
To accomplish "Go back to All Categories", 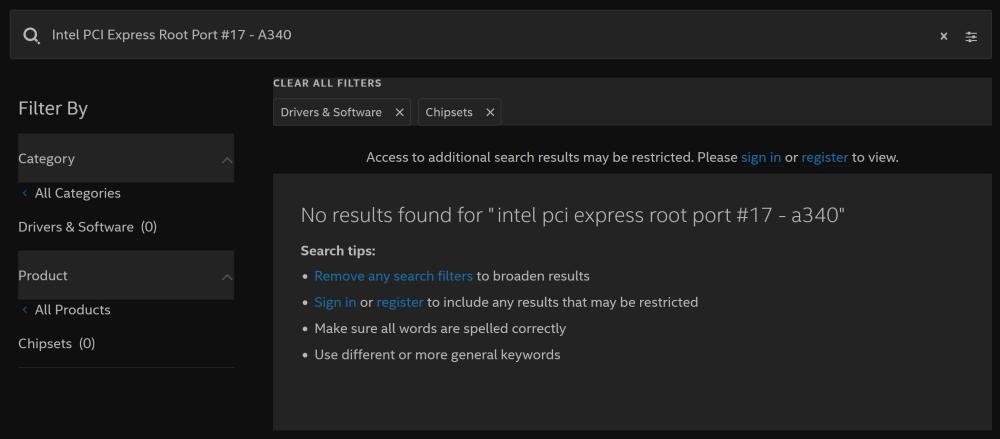I will coord(77,193).
